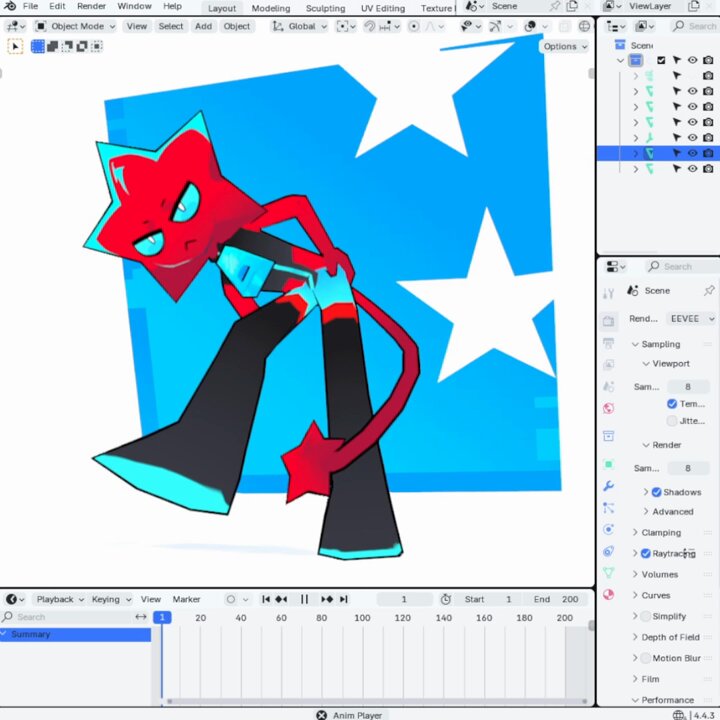Choose the Extend selection mode icon

(52, 46)
